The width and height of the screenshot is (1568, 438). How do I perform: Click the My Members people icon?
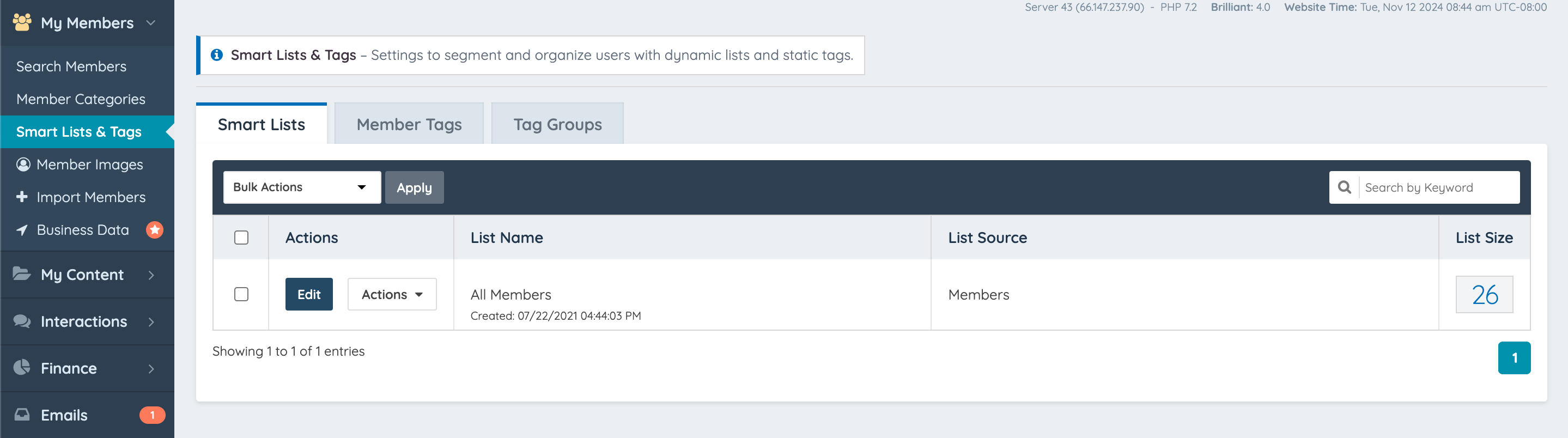pos(22,22)
